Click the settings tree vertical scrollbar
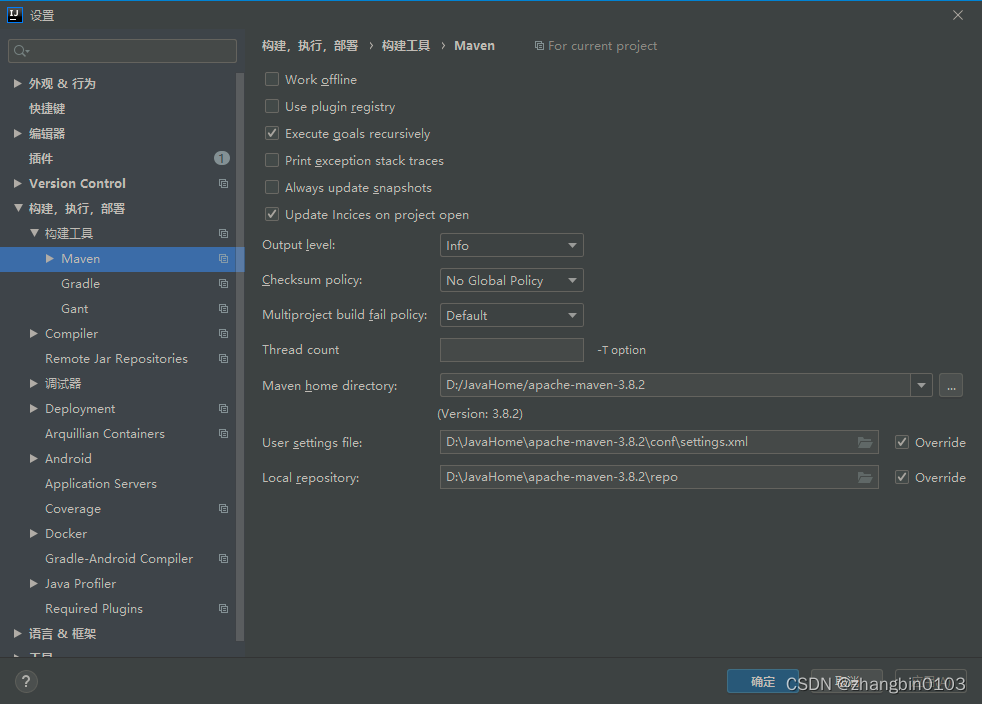The width and height of the screenshot is (982, 704). (240, 357)
